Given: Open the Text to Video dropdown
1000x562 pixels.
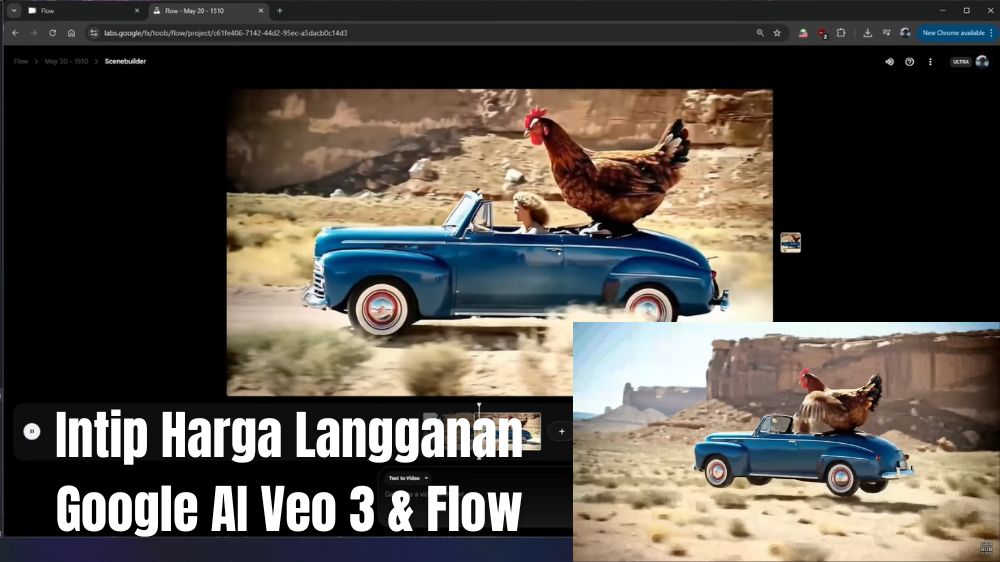Looking at the screenshot, I should coord(408,478).
